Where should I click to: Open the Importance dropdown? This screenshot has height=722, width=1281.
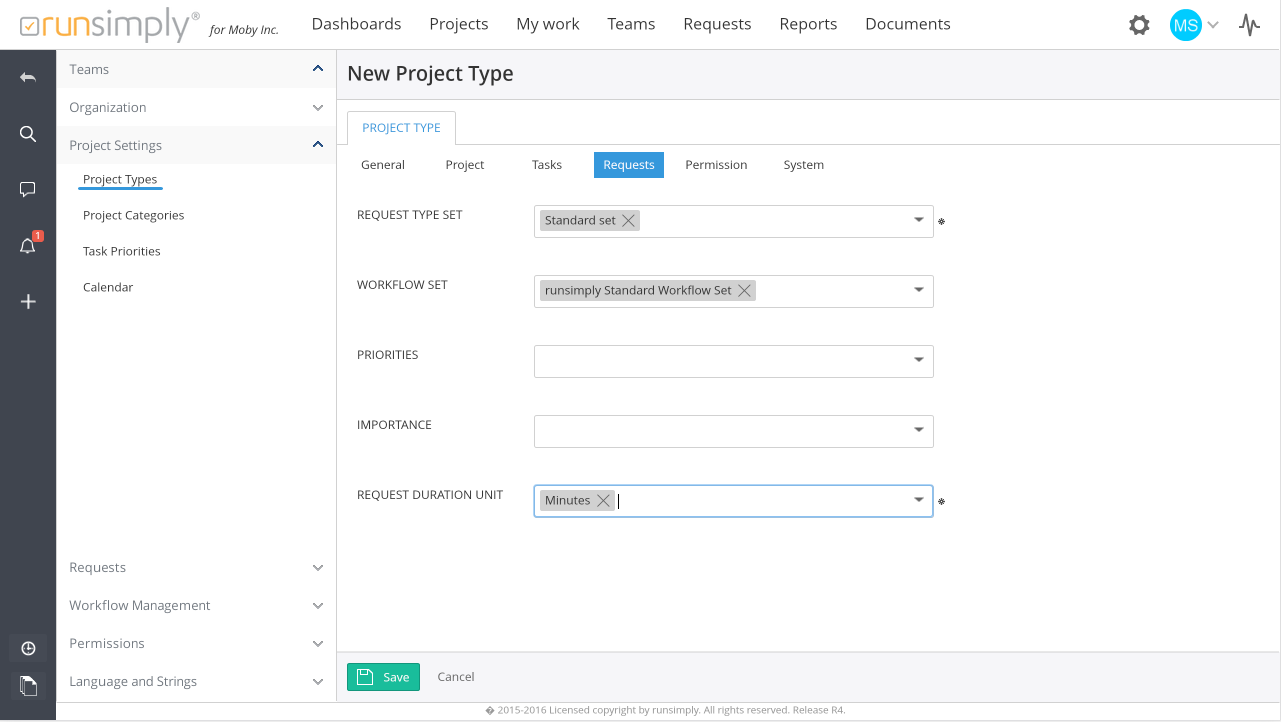[918, 431]
